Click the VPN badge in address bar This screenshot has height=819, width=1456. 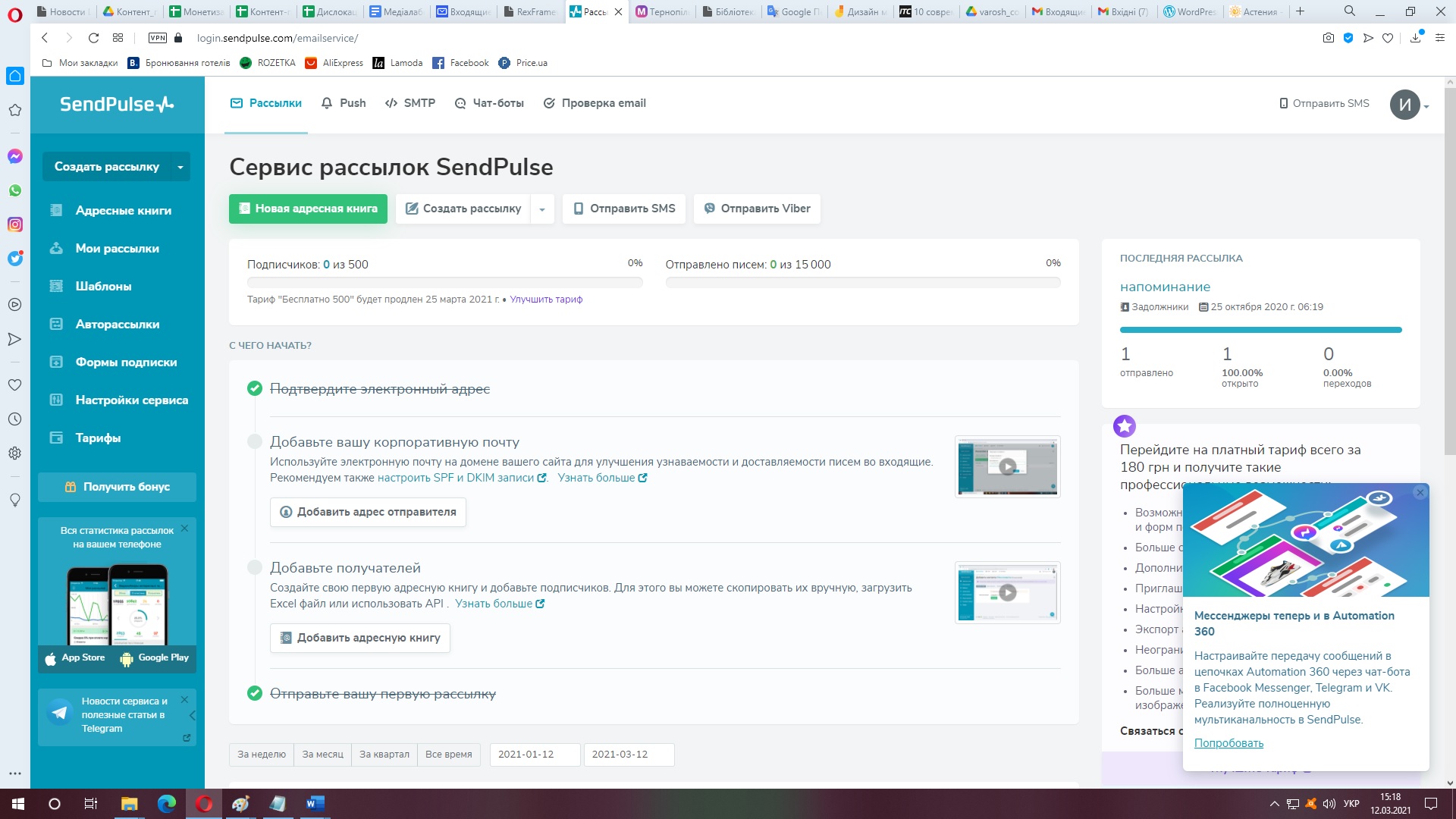(158, 38)
